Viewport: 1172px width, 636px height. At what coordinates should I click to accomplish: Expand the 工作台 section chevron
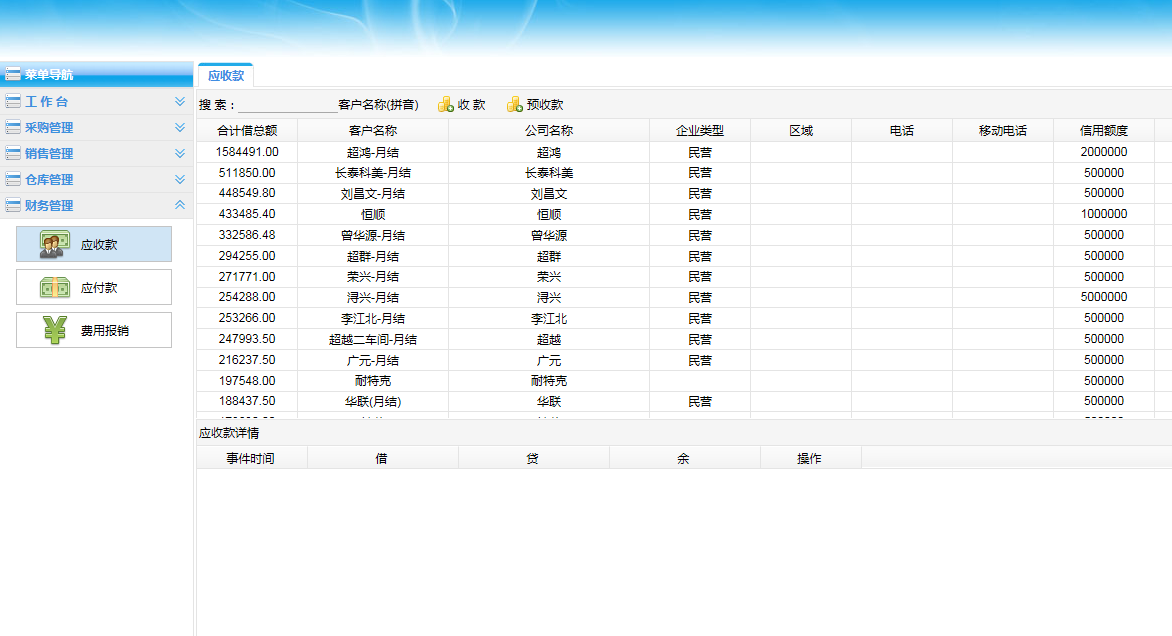(180, 101)
